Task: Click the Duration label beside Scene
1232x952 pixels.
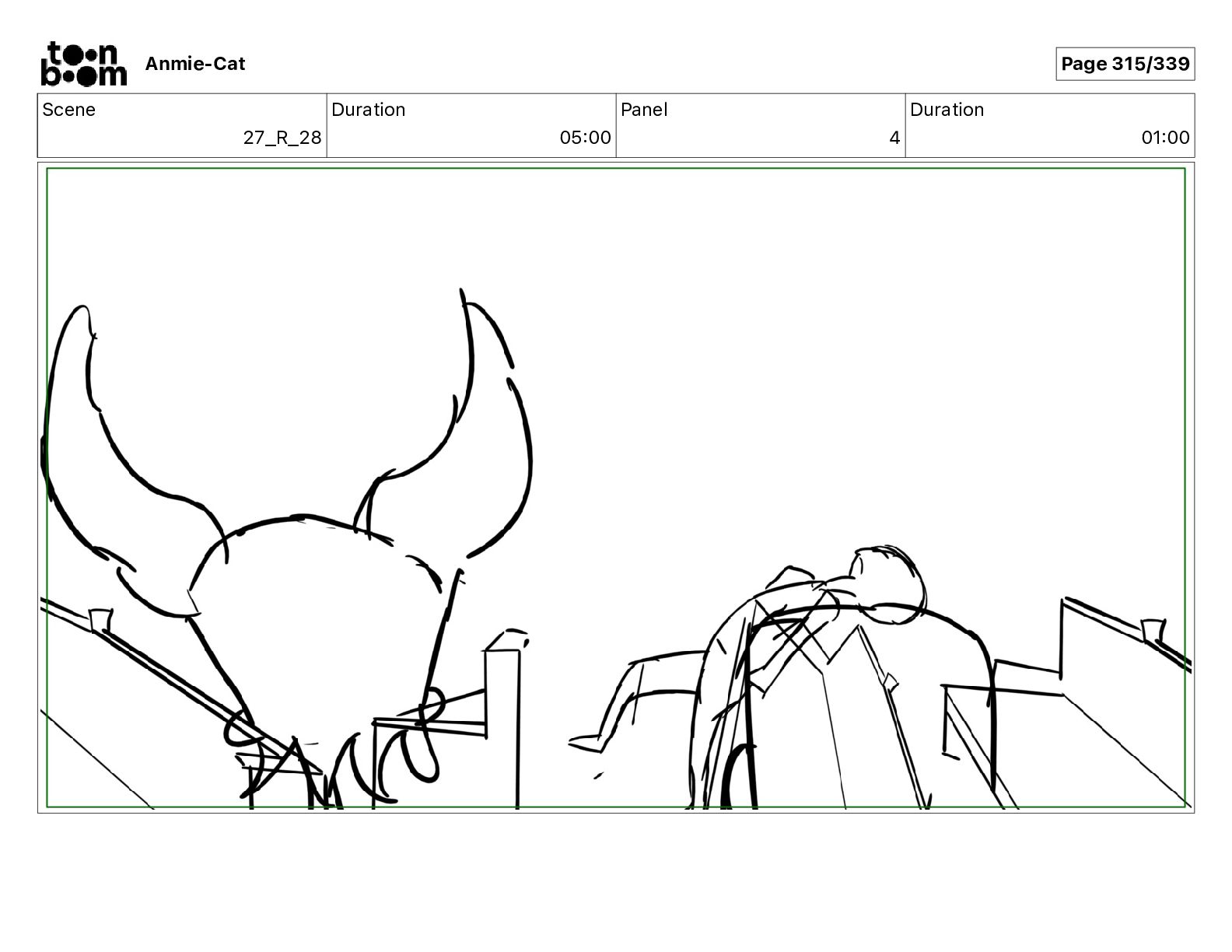Action: pyautogui.click(x=369, y=110)
